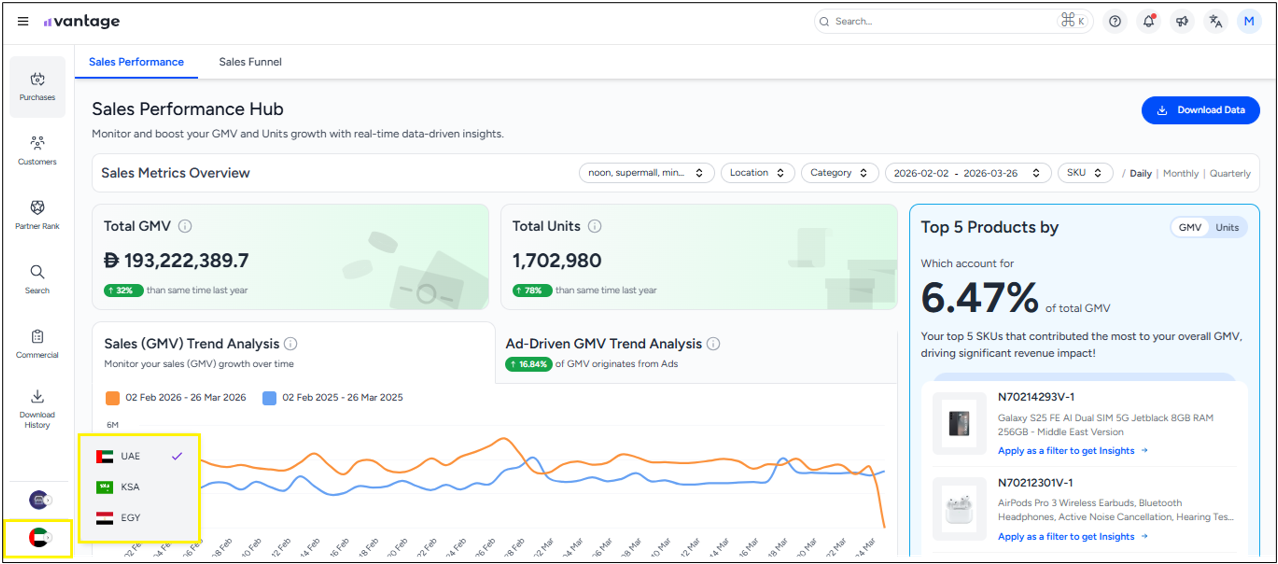1278x564 pixels.
Task: Click the Download Data button
Action: (x=1200, y=110)
